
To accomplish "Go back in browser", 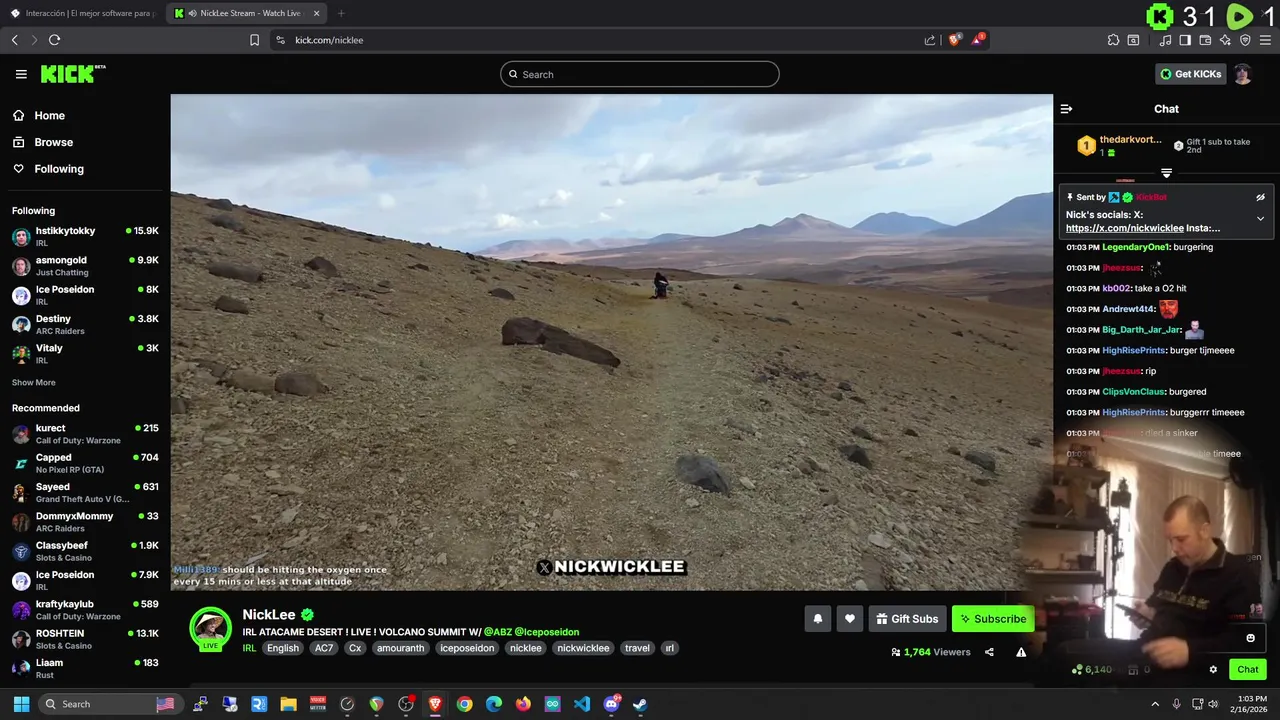I will [x=15, y=40].
